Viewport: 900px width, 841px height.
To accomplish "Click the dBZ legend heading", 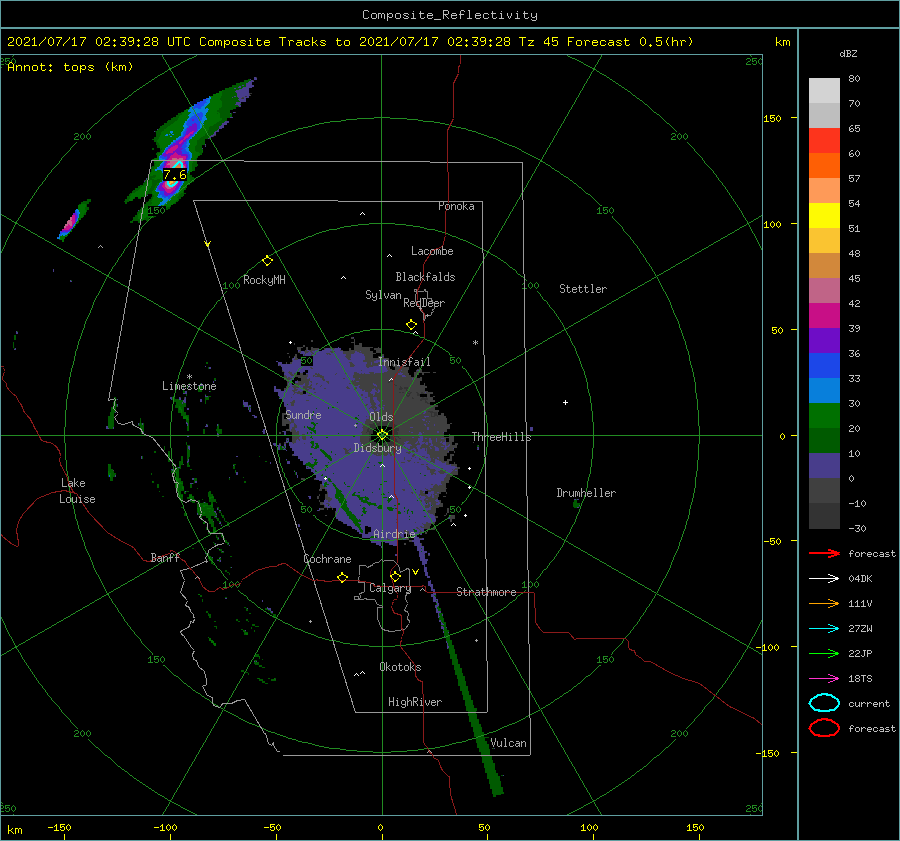I will coord(848,54).
